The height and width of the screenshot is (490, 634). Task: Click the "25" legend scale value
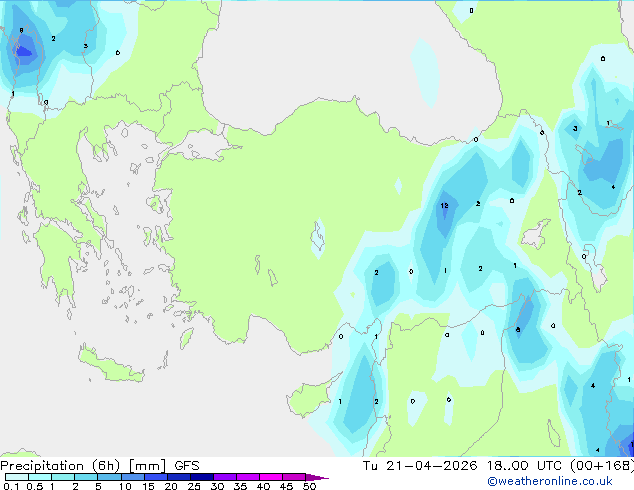(194, 486)
